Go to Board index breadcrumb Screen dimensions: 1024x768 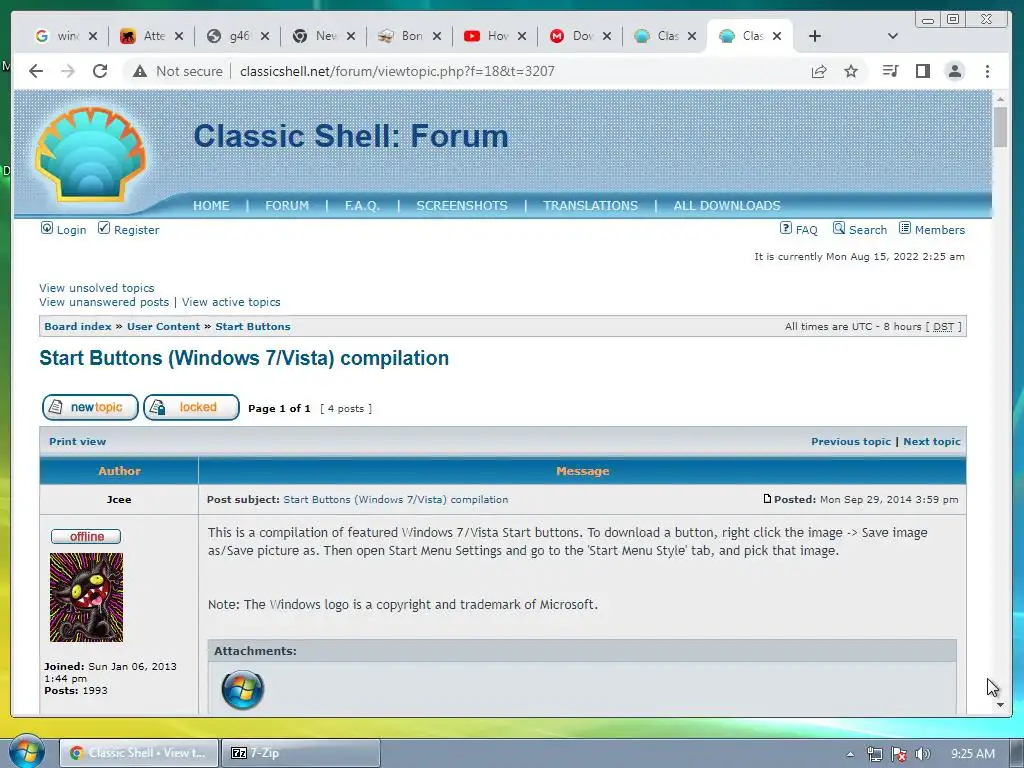[x=78, y=327]
